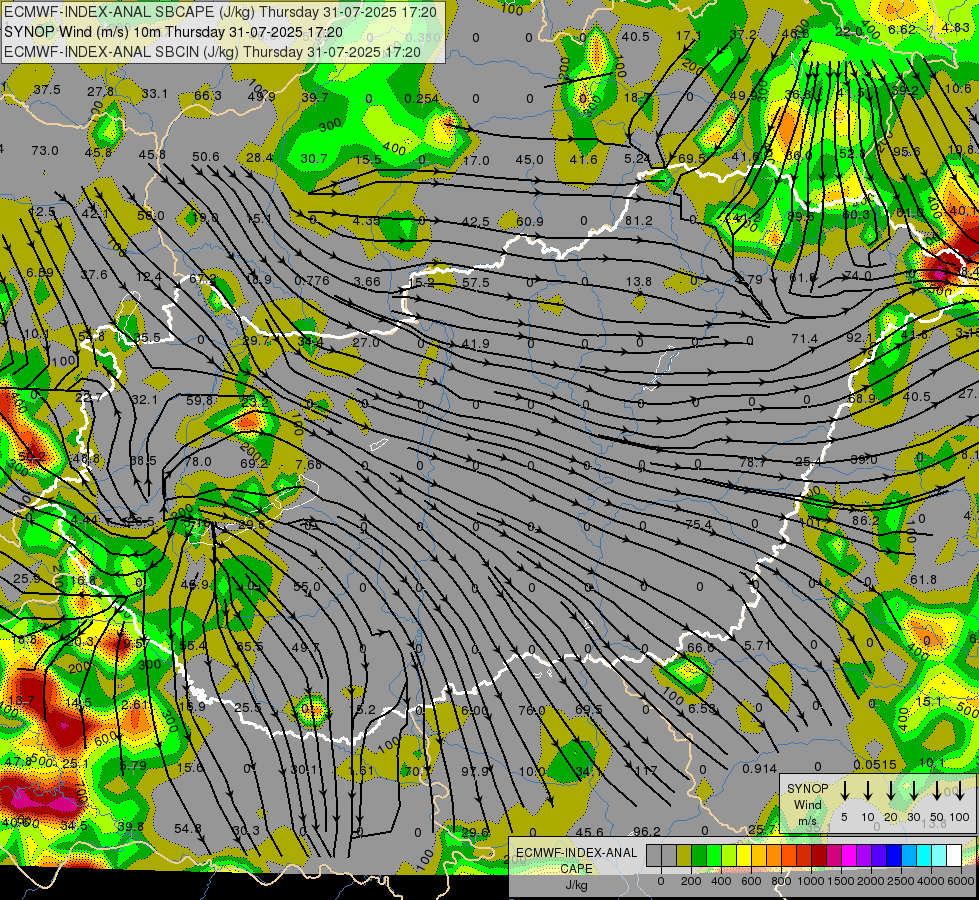Click the '1500' tick label in CAPE legend
979x900 pixels.
[x=841, y=881]
